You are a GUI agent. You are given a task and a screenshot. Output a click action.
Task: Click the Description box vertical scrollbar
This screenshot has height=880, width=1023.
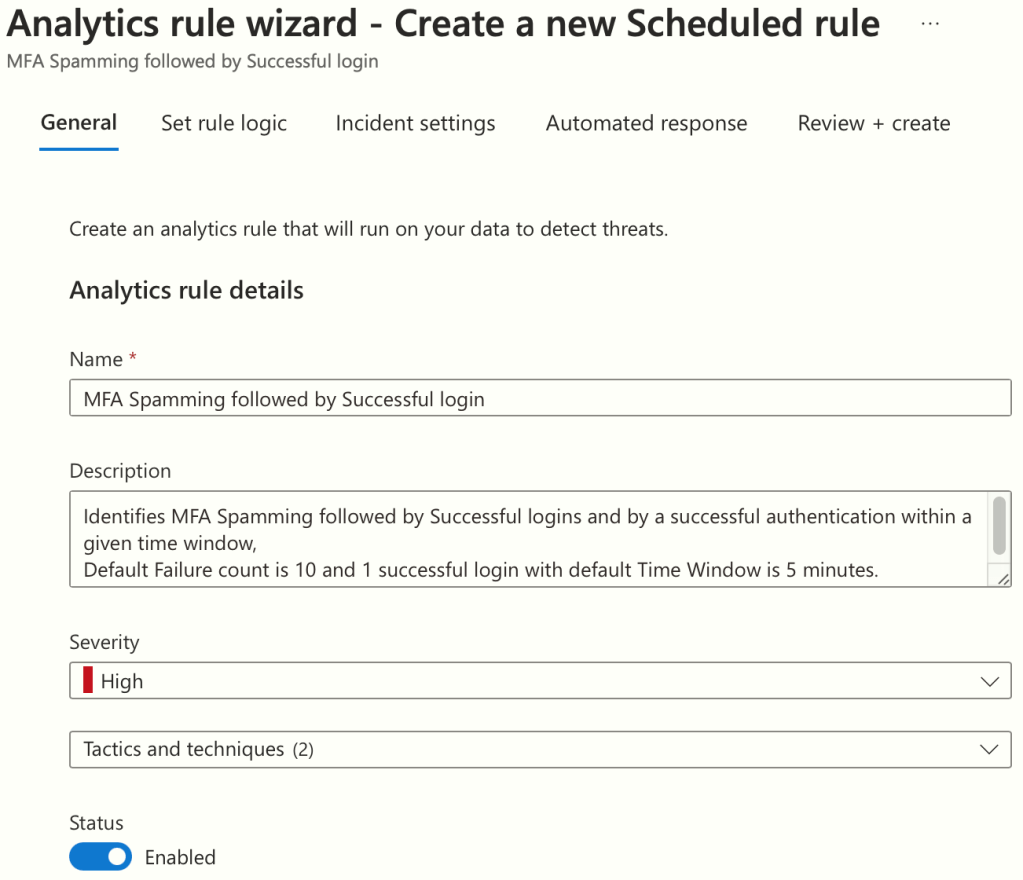tap(998, 524)
